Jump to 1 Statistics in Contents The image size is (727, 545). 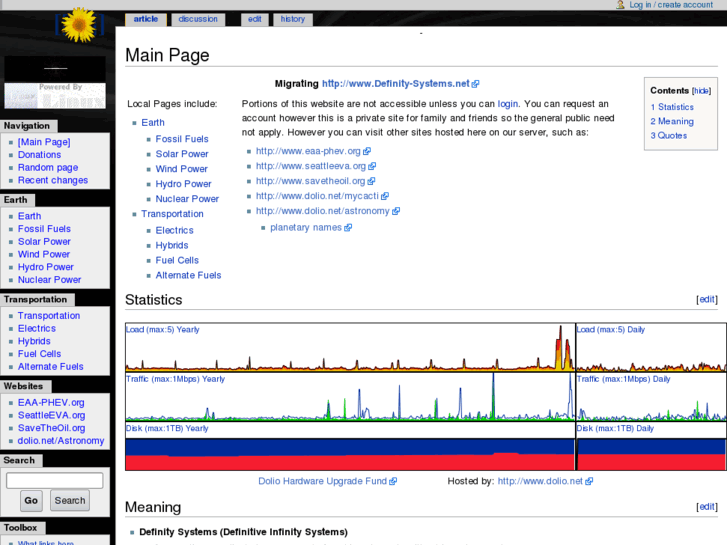click(672, 107)
